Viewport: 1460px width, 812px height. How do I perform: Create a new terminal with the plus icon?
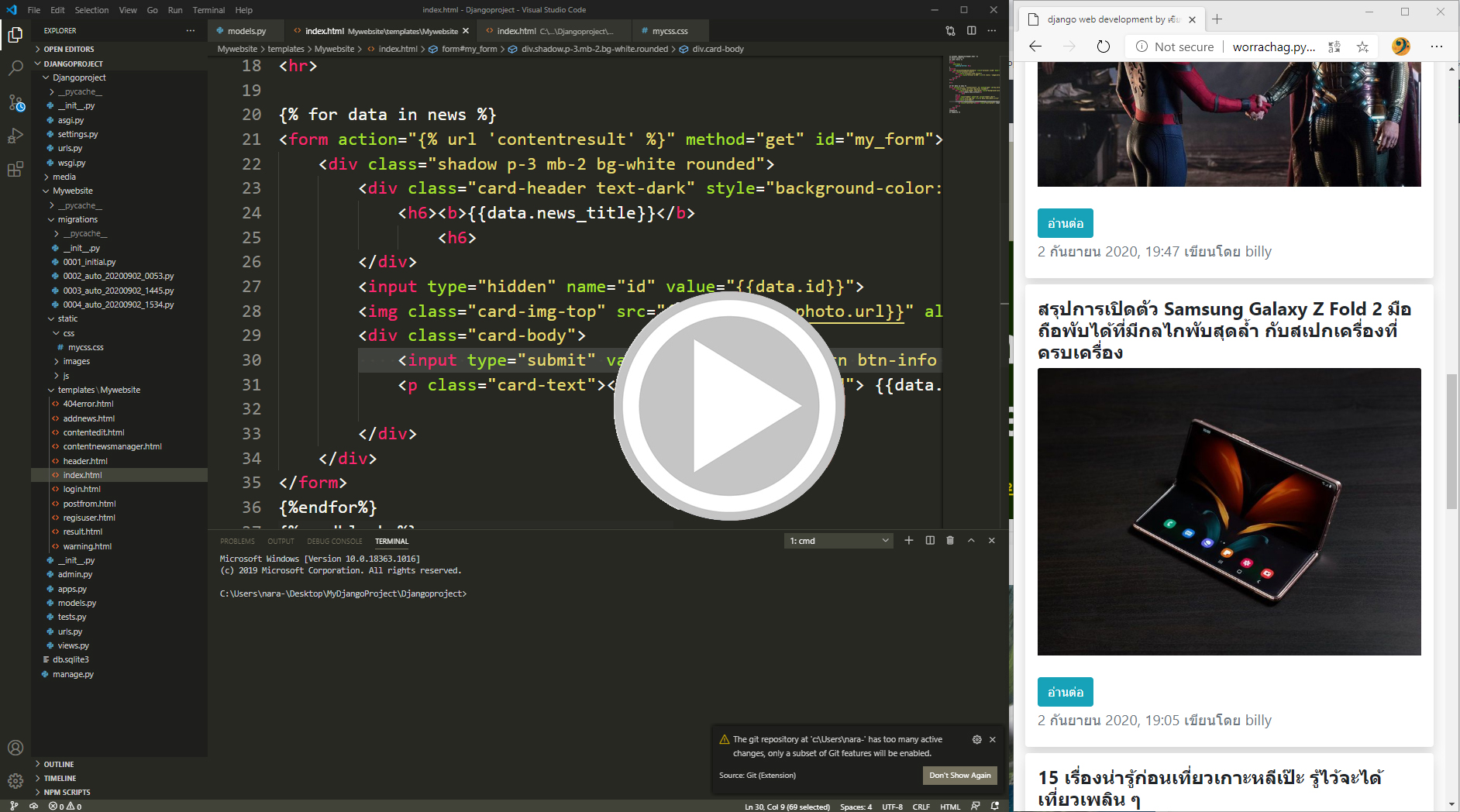(x=908, y=540)
